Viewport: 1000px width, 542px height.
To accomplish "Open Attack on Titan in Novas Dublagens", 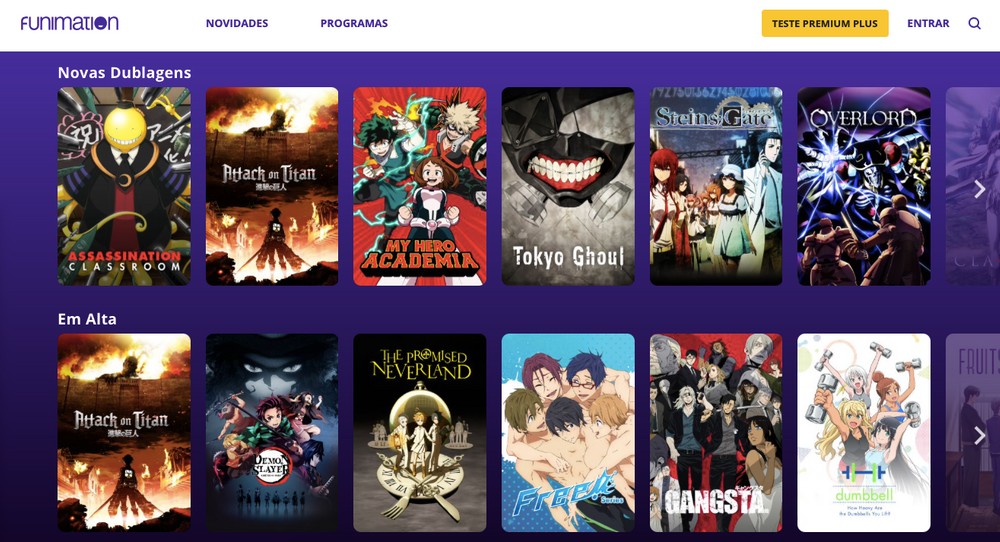I will 272,186.
